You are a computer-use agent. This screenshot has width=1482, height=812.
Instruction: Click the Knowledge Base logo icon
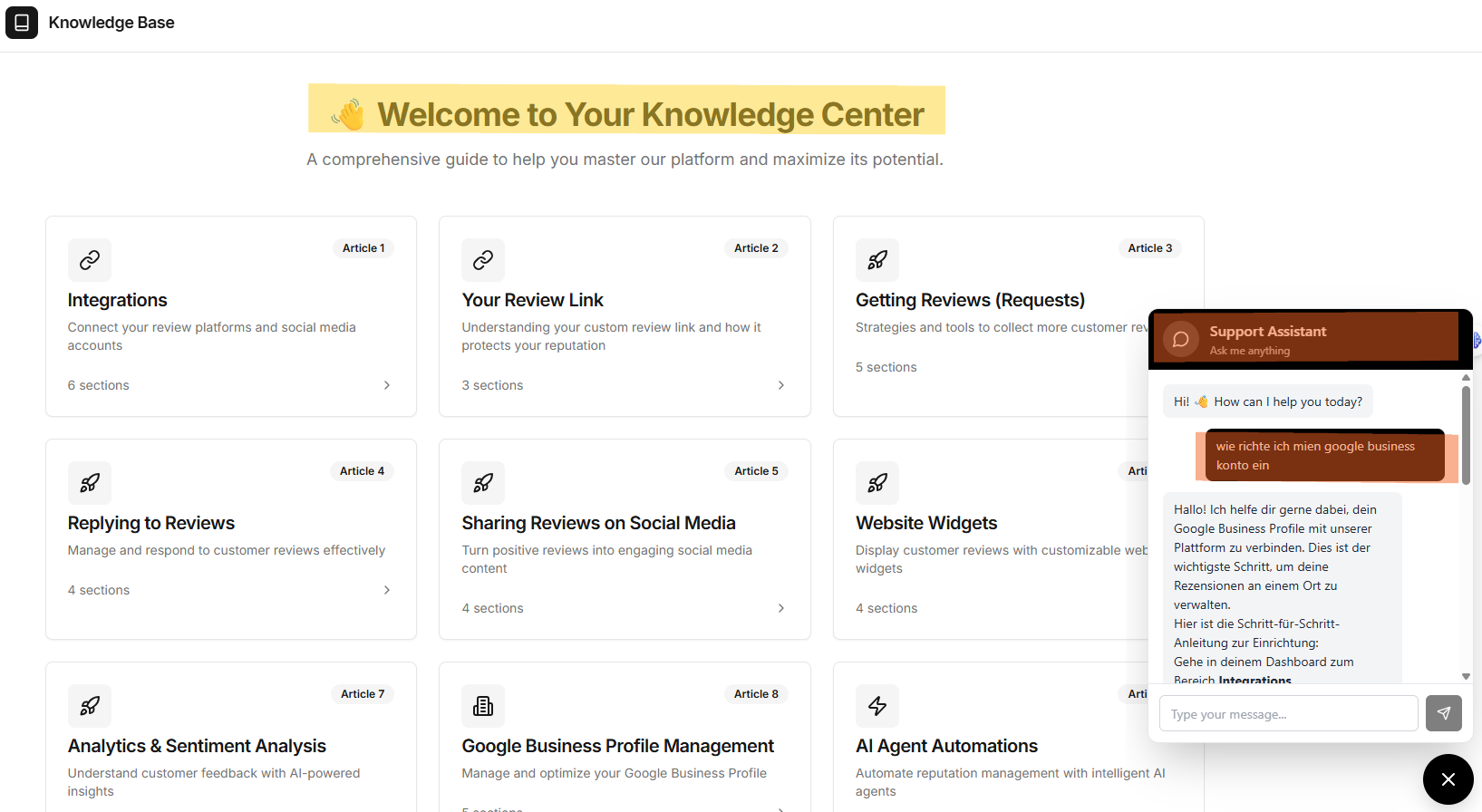(22, 23)
